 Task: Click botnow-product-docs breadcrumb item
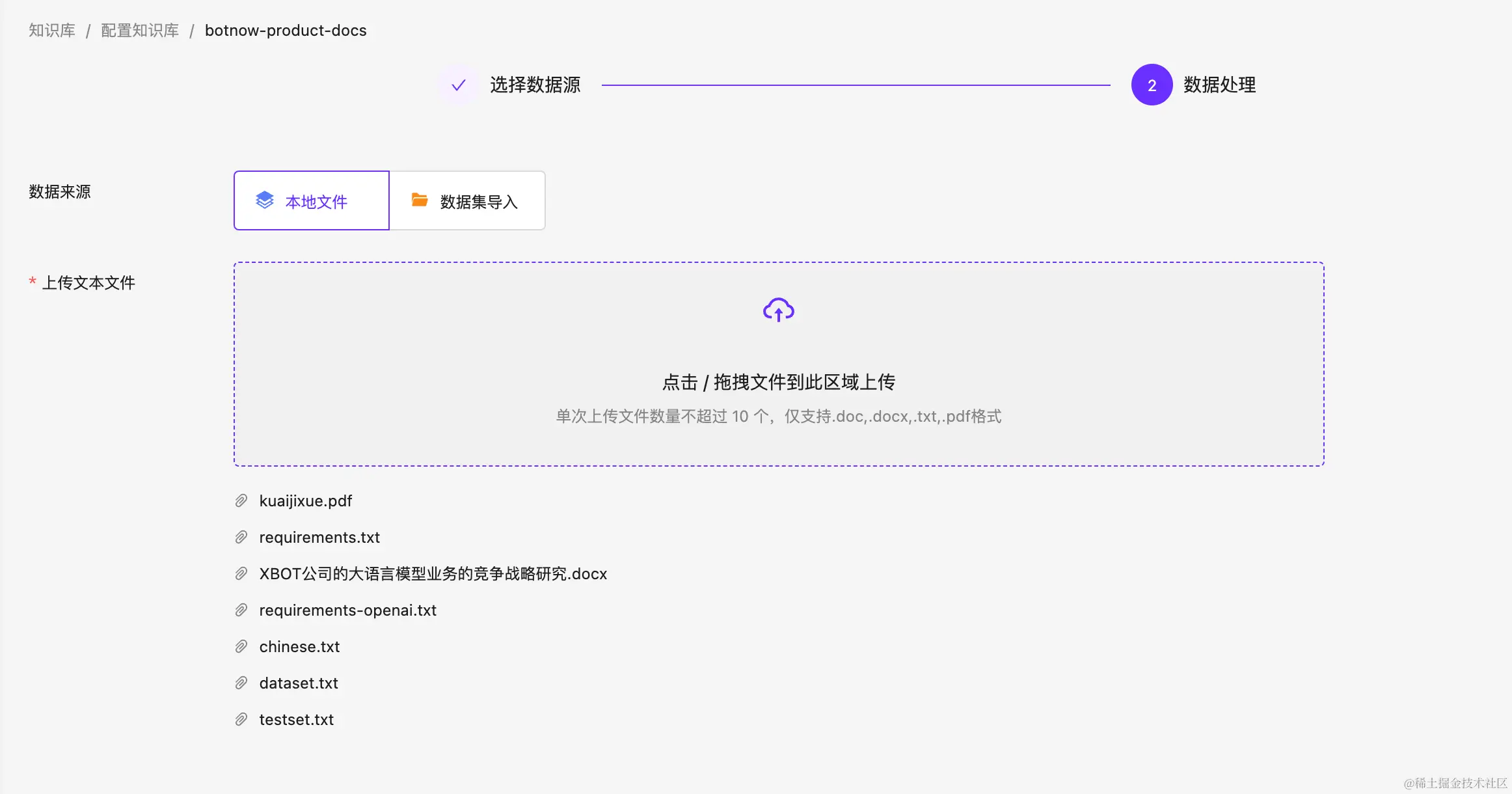tap(286, 31)
